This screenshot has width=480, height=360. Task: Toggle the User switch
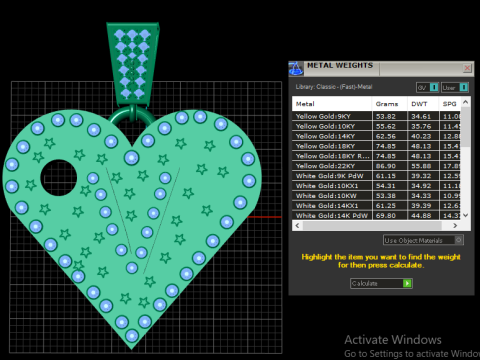coord(455,87)
